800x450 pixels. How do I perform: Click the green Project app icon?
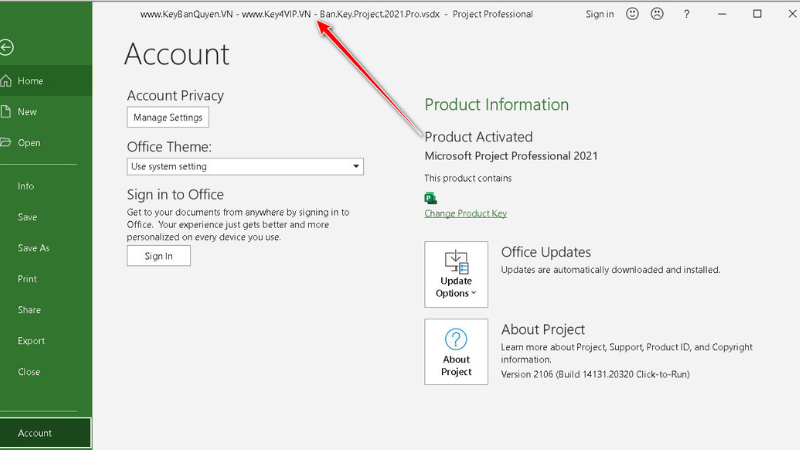tap(431, 198)
